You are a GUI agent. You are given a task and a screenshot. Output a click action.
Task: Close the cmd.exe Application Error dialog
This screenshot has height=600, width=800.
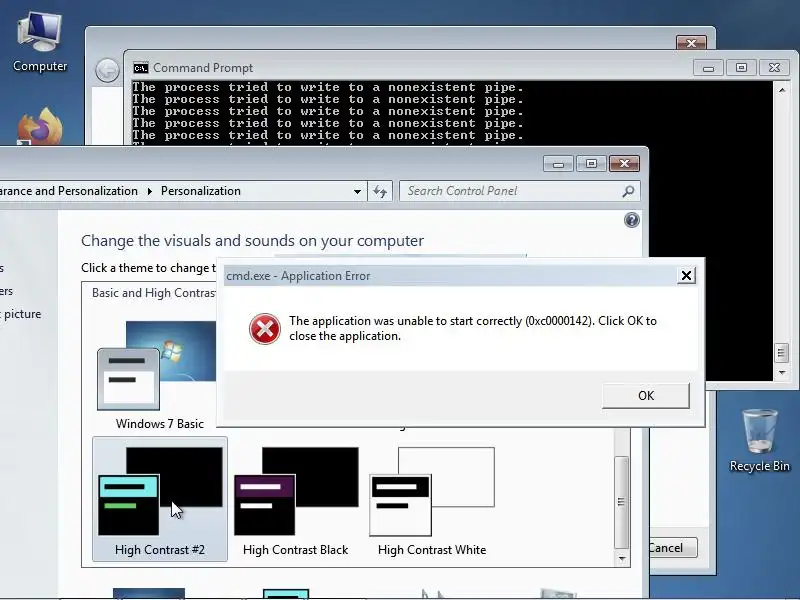point(686,276)
